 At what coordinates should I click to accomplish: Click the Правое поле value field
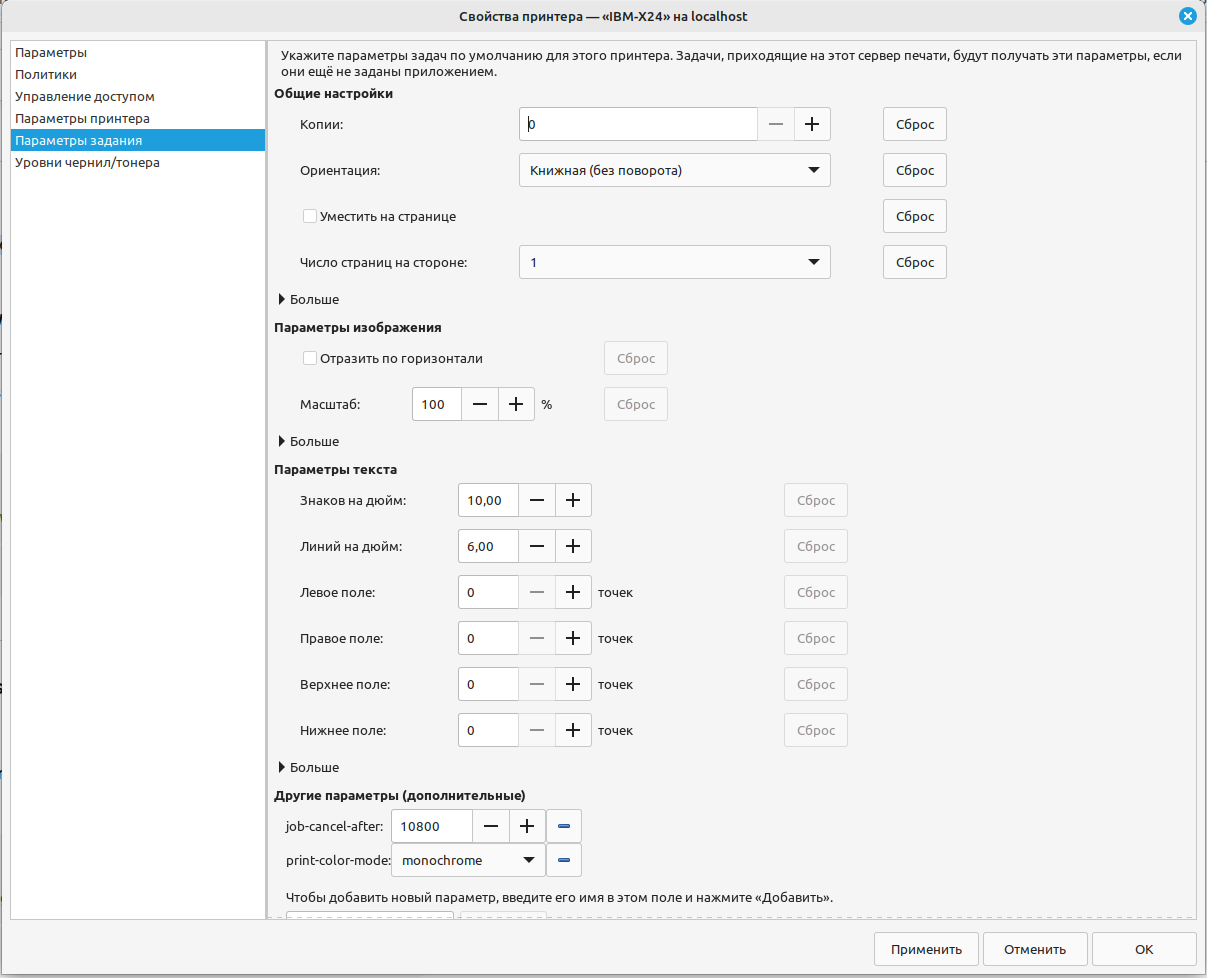point(488,638)
